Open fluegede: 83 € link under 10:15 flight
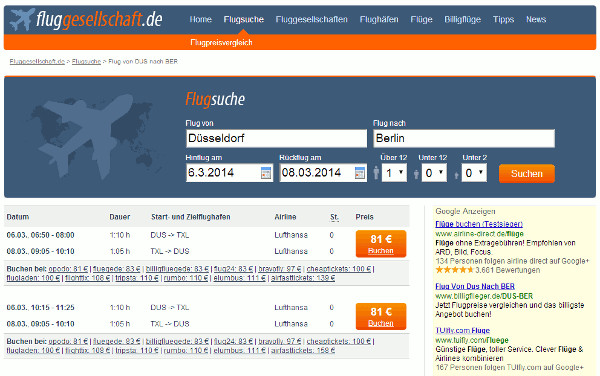 click(x=117, y=341)
